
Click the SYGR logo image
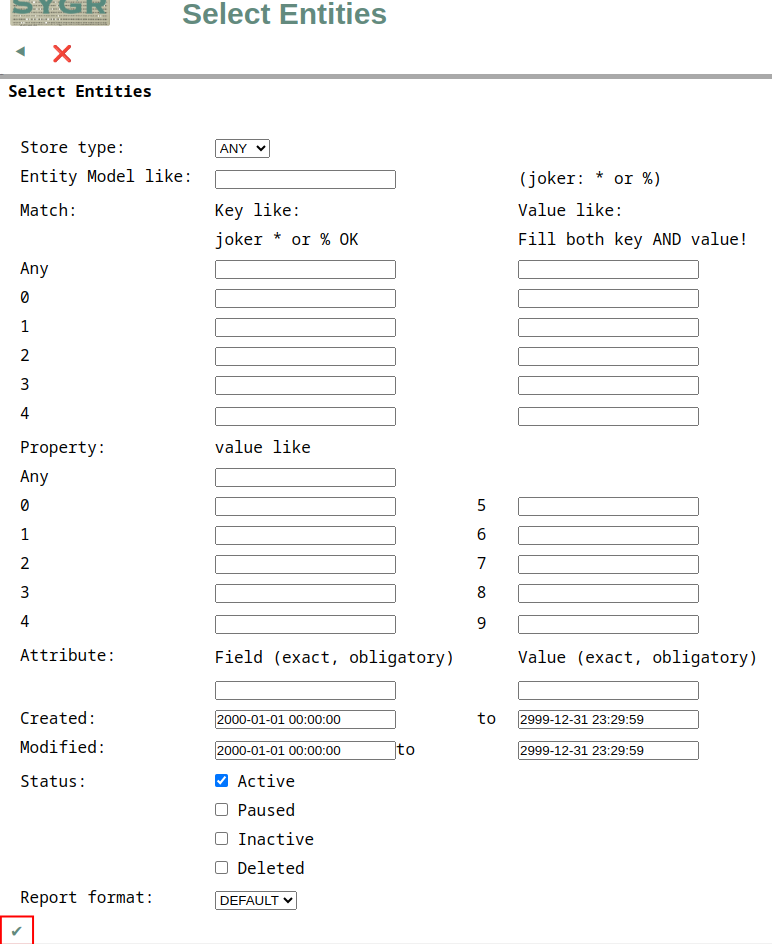[x=60, y=13]
